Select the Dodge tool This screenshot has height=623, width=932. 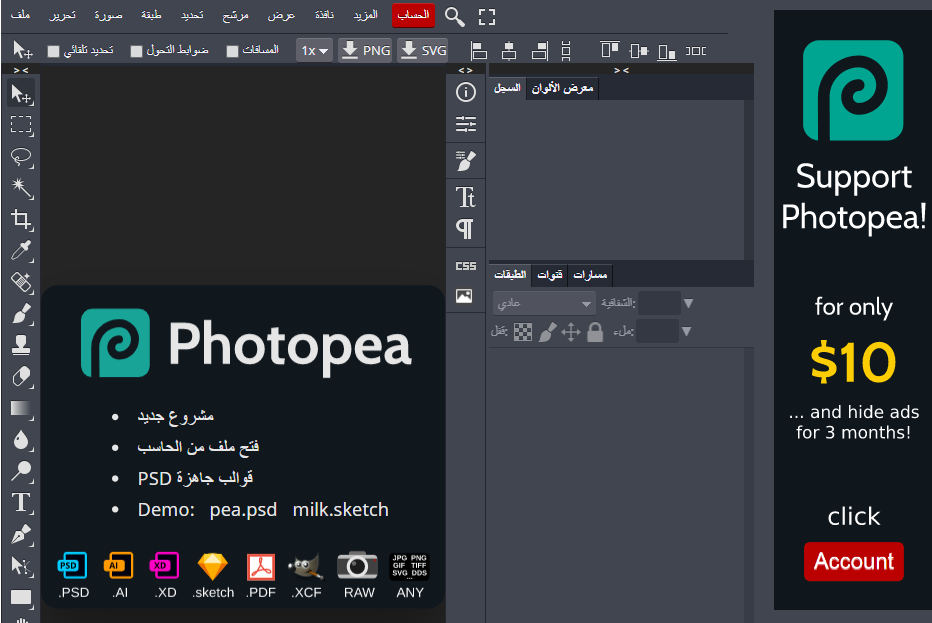[x=21, y=471]
